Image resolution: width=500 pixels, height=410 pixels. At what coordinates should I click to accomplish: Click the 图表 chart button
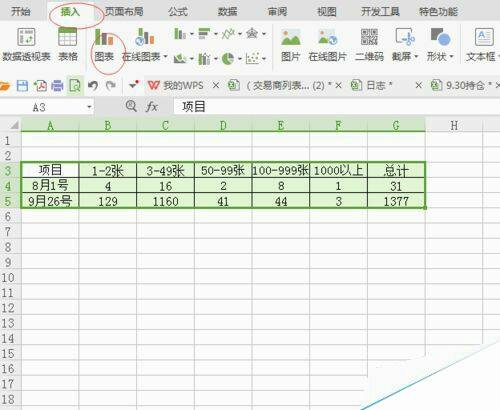point(104,46)
